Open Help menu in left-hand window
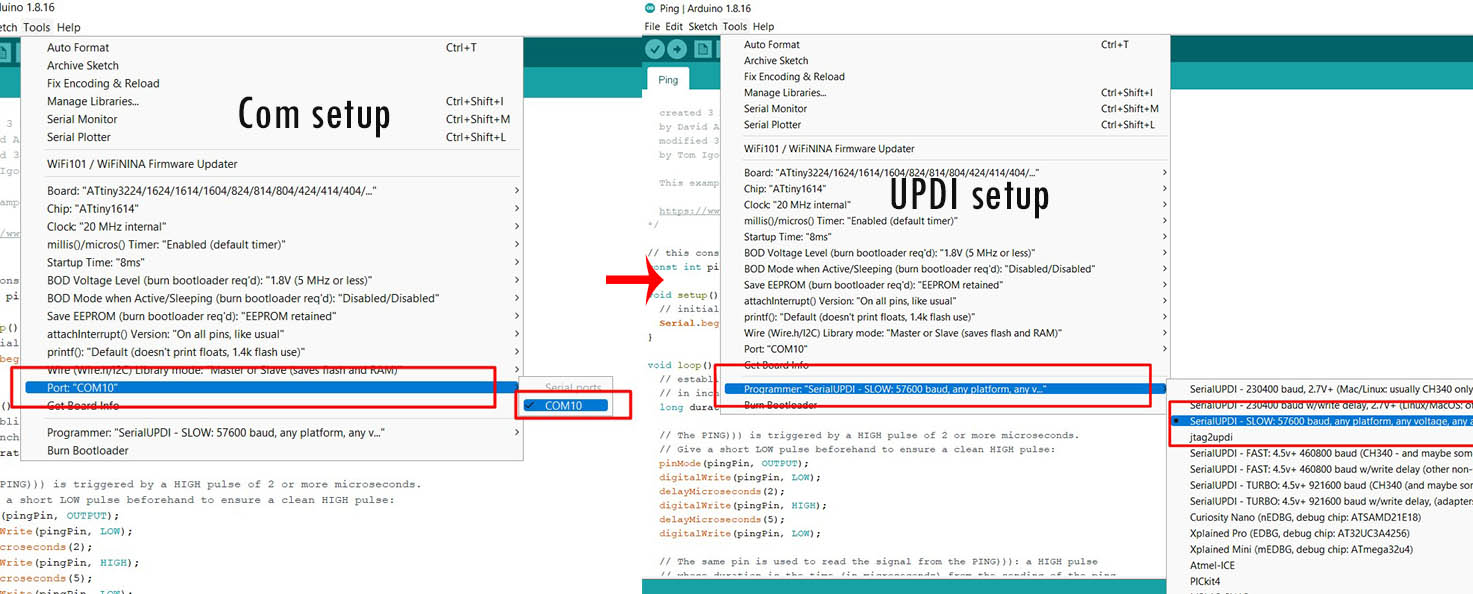Viewport: 1473px width, 594px height. [69, 27]
